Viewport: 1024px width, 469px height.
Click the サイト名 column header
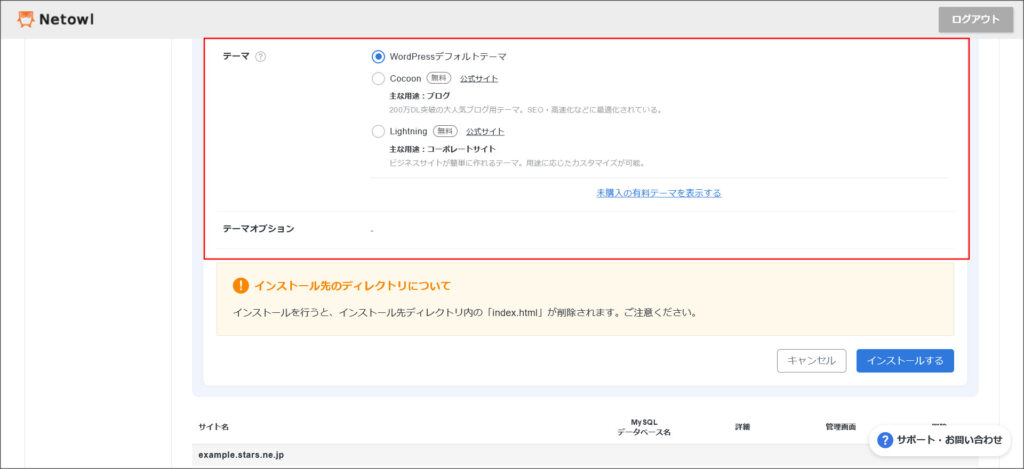coord(214,427)
